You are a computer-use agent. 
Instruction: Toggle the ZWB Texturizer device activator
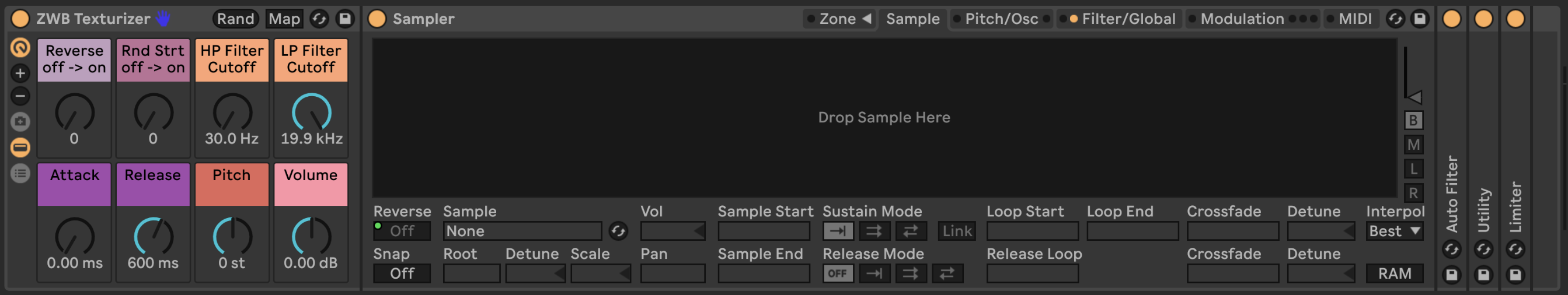pos(20,19)
